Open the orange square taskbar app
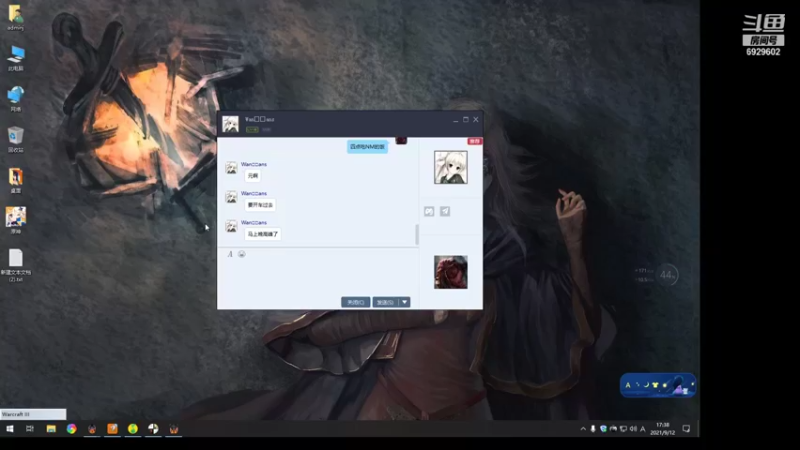Viewport: 800px width, 450px height. (x=112, y=429)
